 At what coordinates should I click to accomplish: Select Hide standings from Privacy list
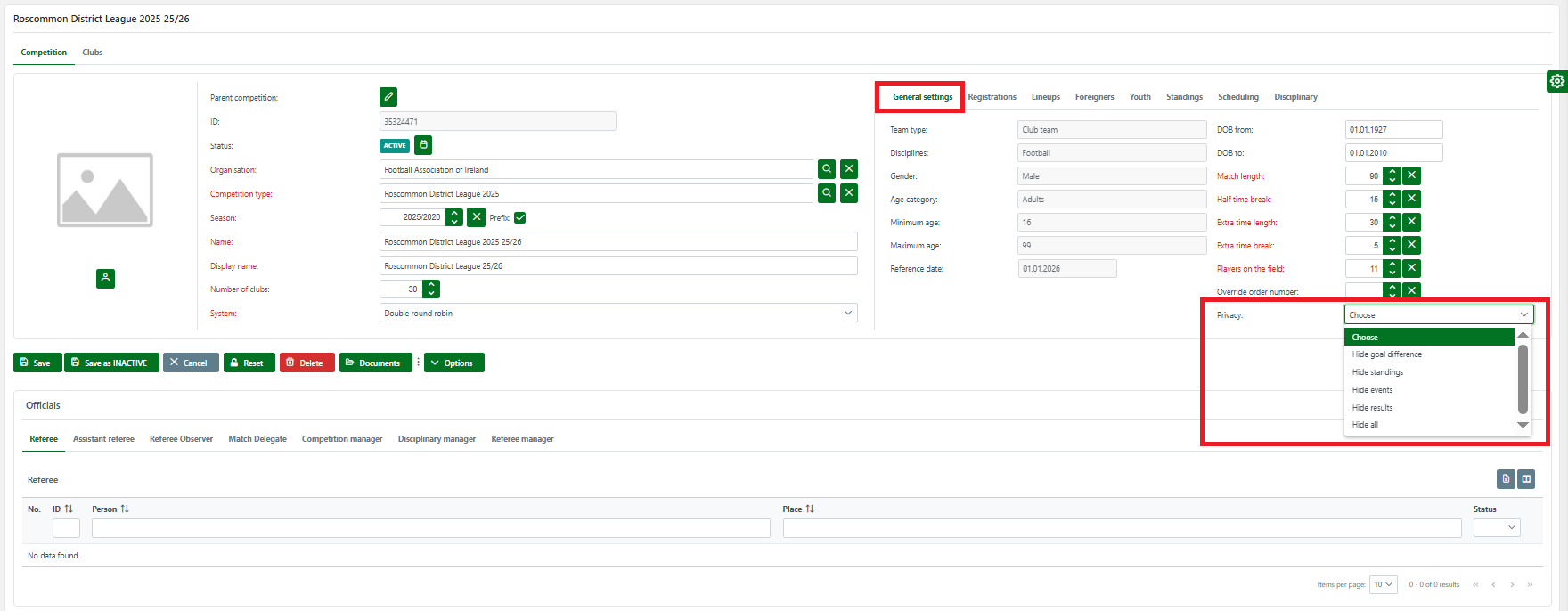pos(1377,372)
